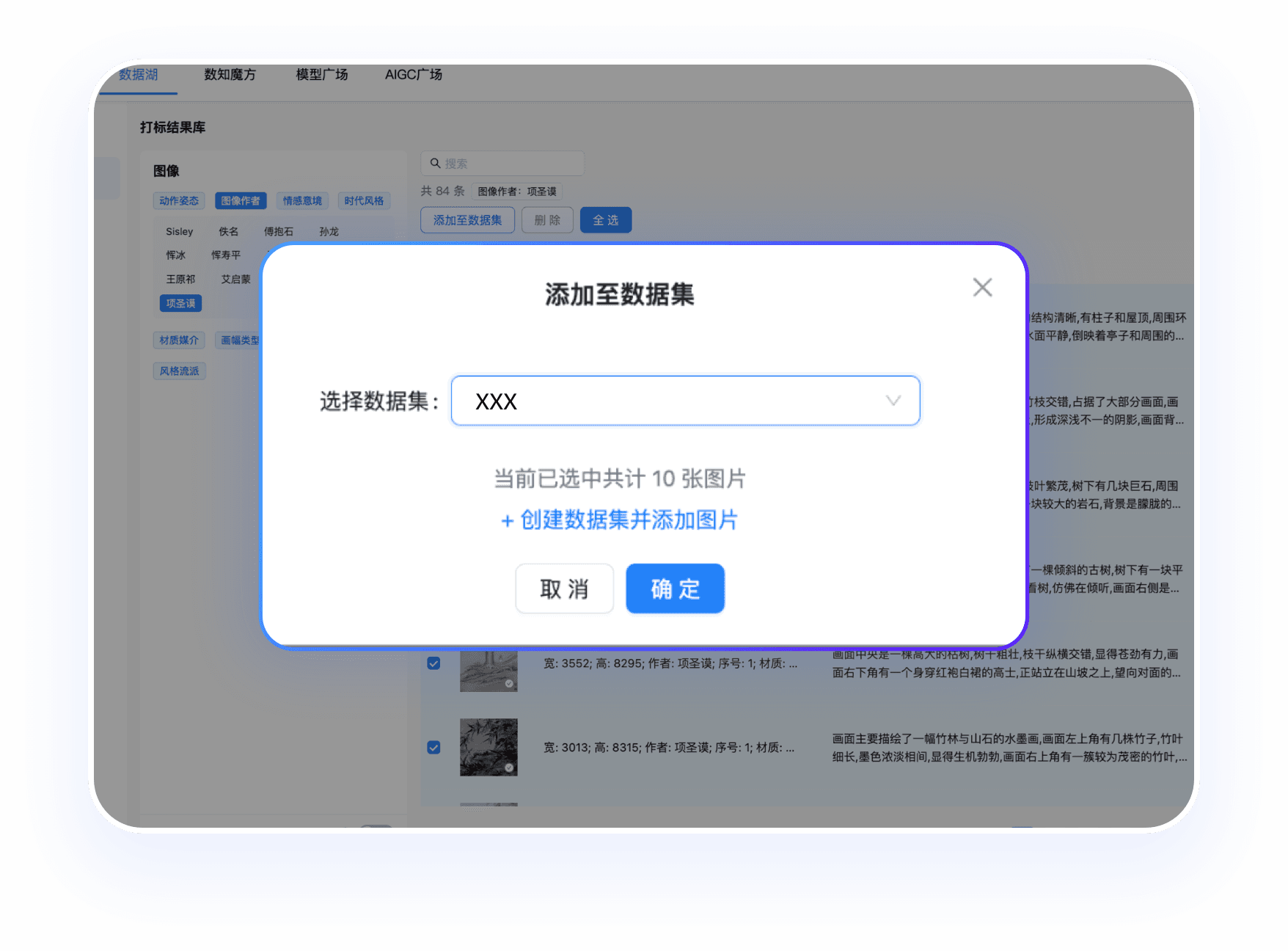Toggle checkbox for the bamboo painting row
The width and height of the screenshot is (1288, 951).
pyautogui.click(x=433, y=748)
